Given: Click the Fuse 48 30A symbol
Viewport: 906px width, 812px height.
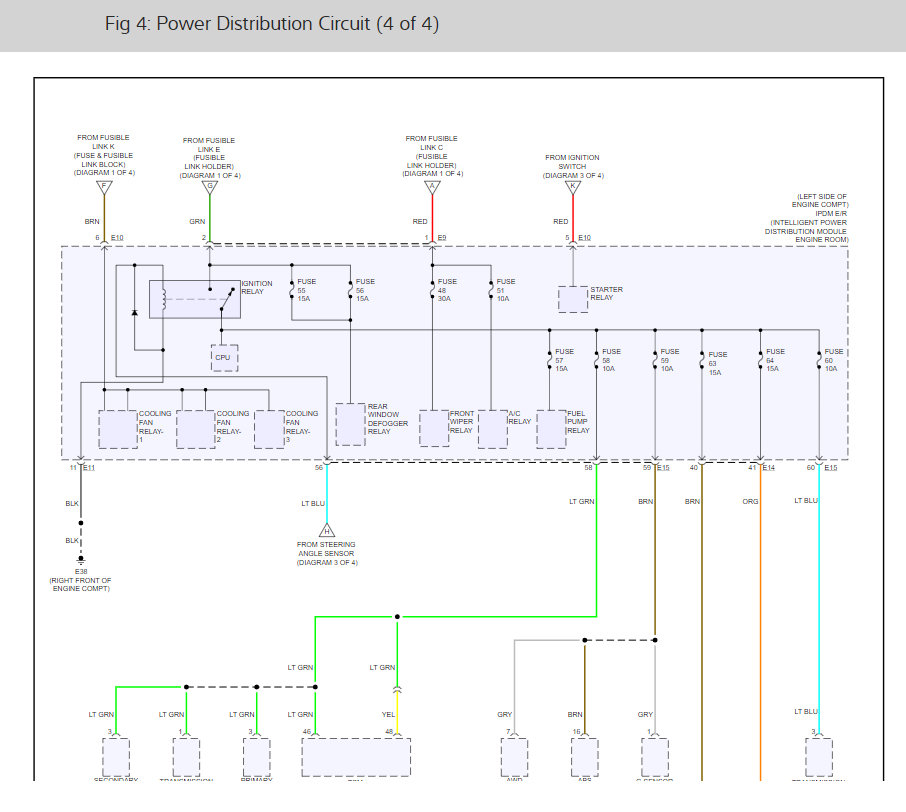Looking at the screenshot, I should [x=432, y=290].
